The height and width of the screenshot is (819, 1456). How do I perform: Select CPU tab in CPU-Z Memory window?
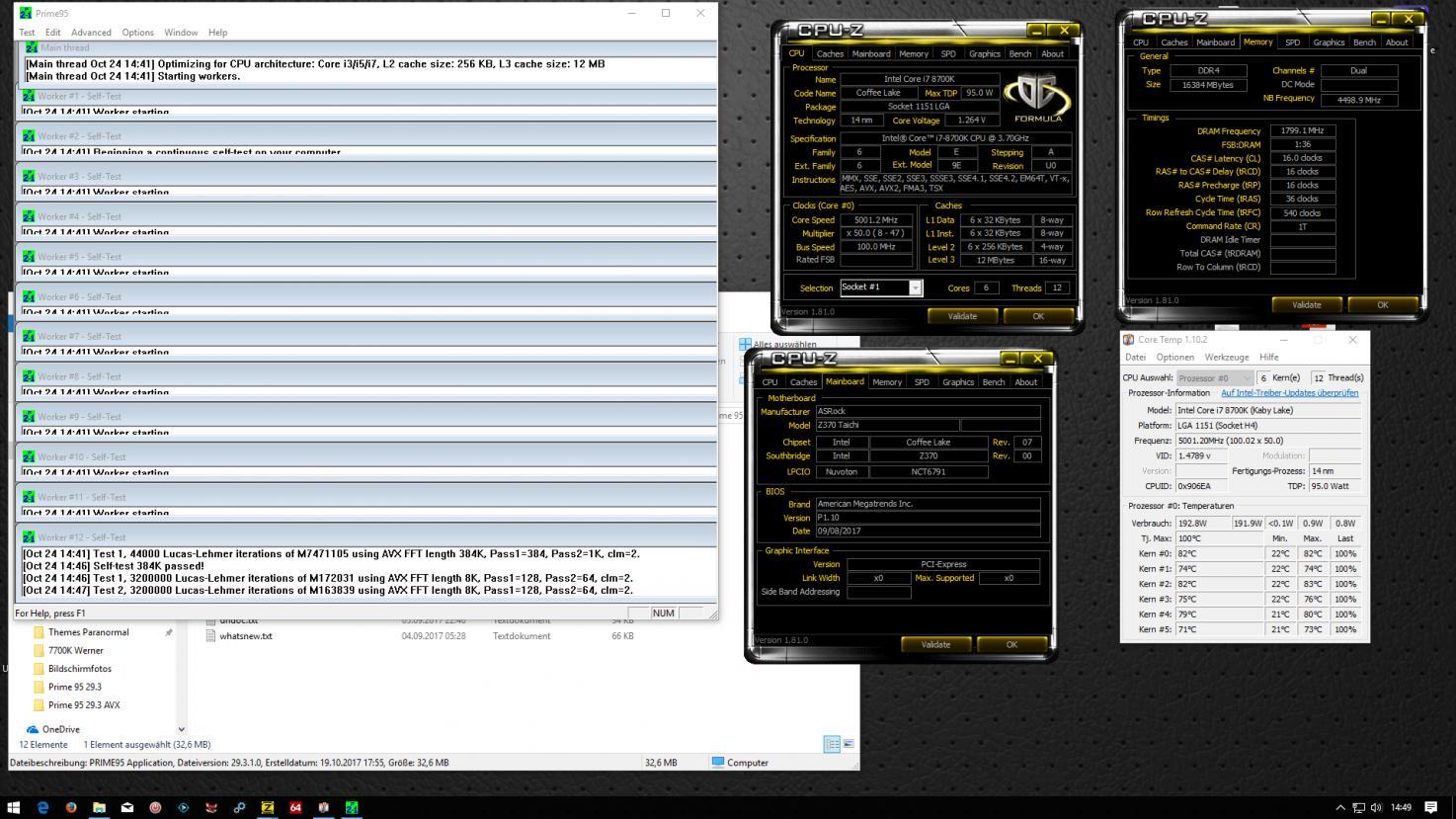point(1141,42)
